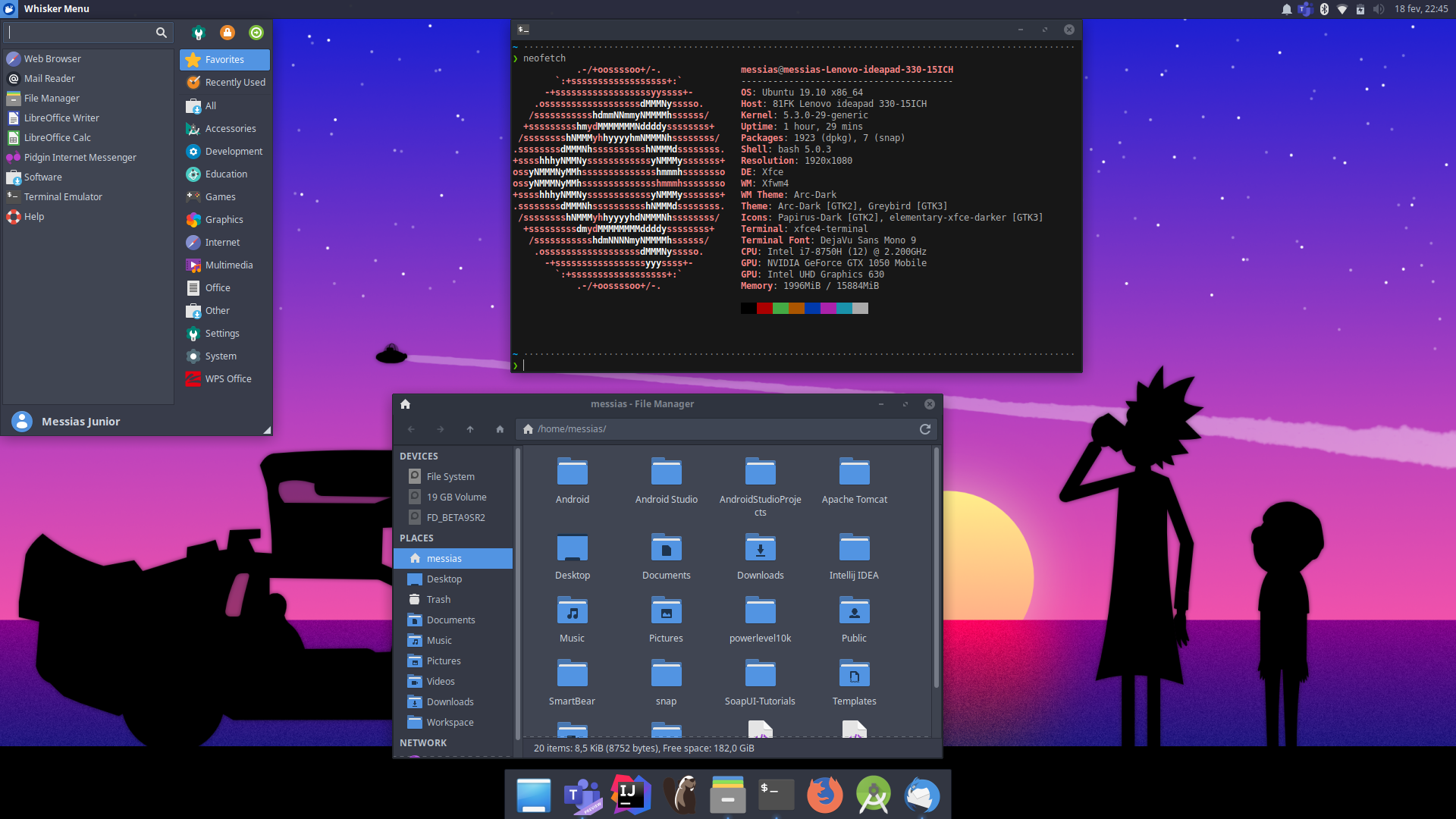Screen dimensions: 1456x819
Task: Open Trash in Places sidebar
Action: click(453, 599)
